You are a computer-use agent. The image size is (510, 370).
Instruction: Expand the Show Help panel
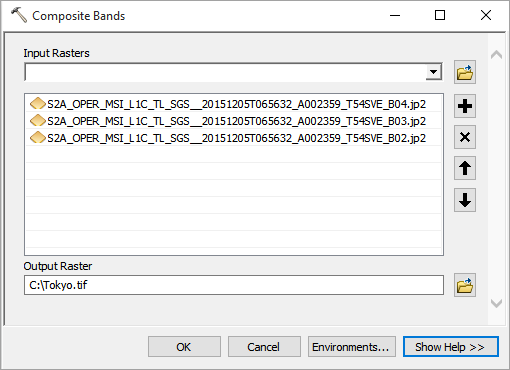451,347
